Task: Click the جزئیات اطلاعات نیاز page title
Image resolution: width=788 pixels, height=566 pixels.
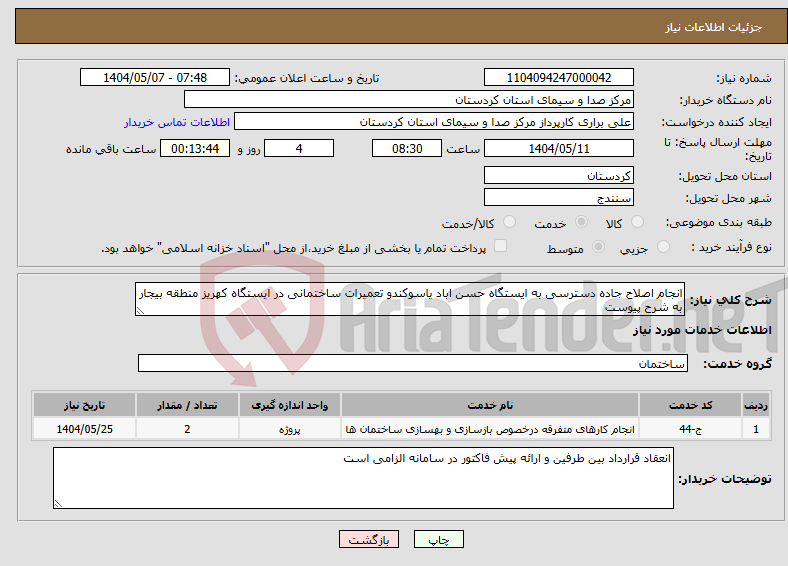Action: coord(714,27)
